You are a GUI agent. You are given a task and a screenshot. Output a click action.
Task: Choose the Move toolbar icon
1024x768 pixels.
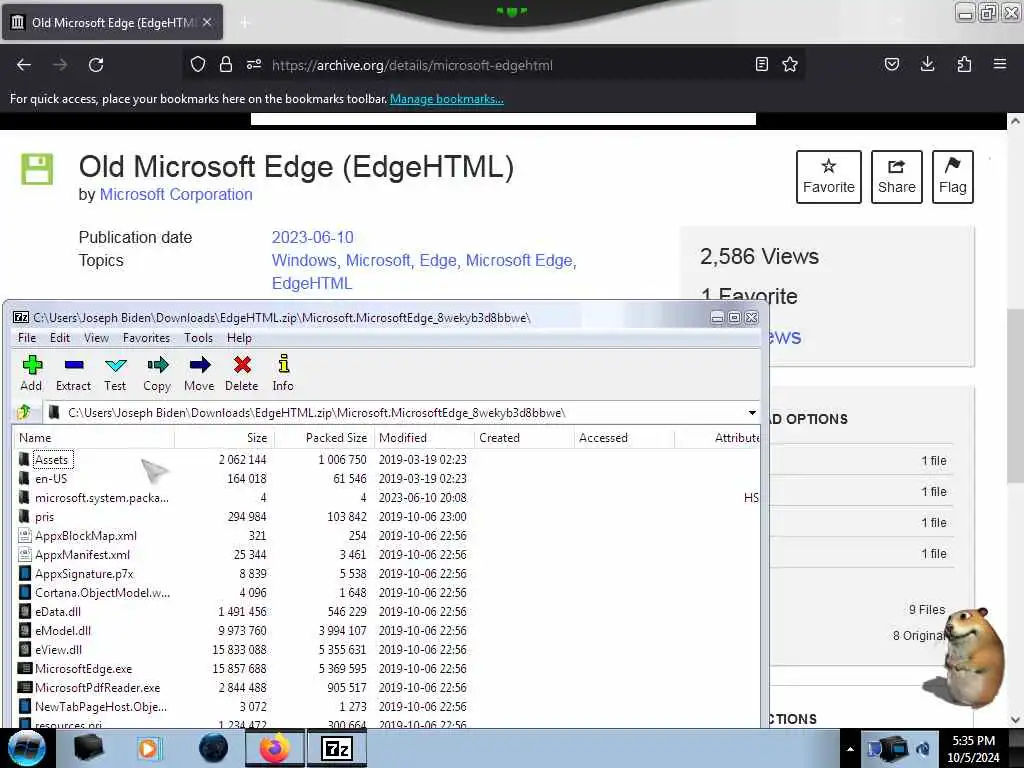pyautogui.click(x=199, y=373)
